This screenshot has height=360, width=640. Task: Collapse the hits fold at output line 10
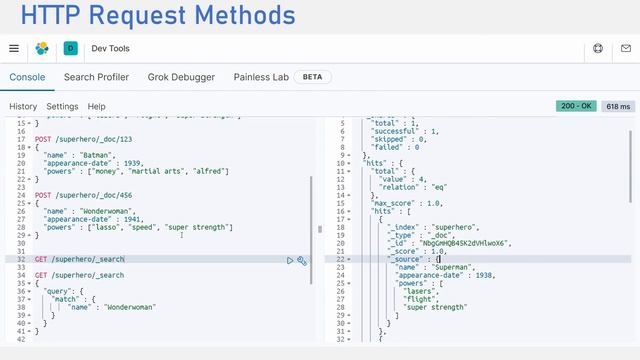tap(349, 163)
